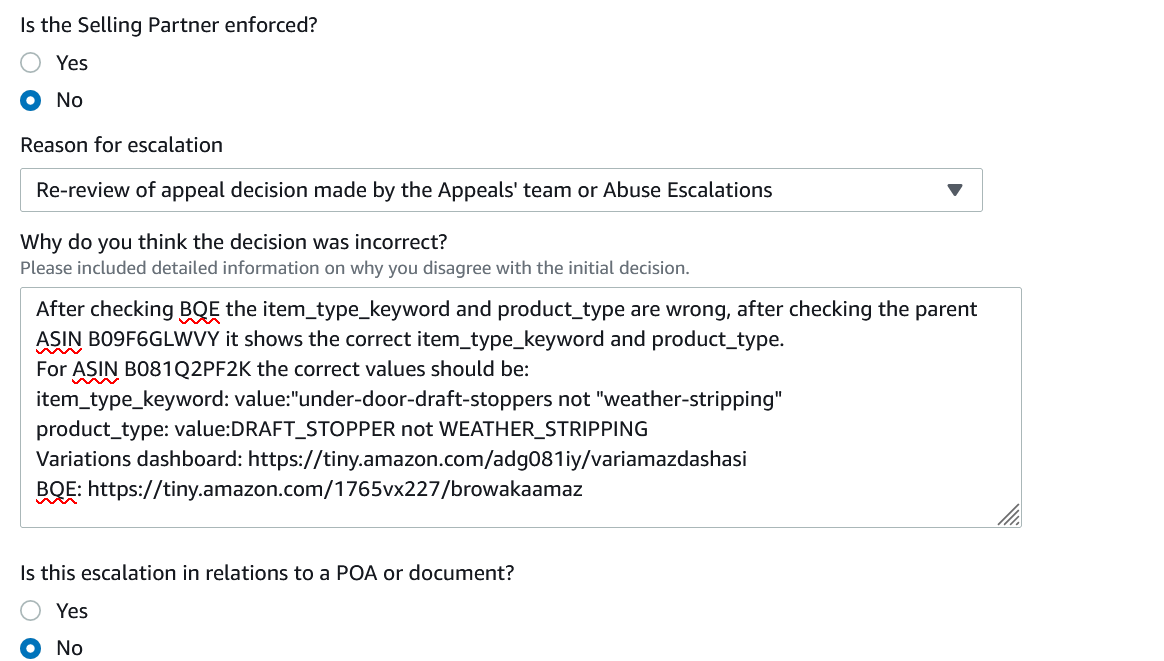Screen dimensions: 1164x661
Task: Click ASIN B081Q2PF2K inside the text area
Action: coord(188,369)
